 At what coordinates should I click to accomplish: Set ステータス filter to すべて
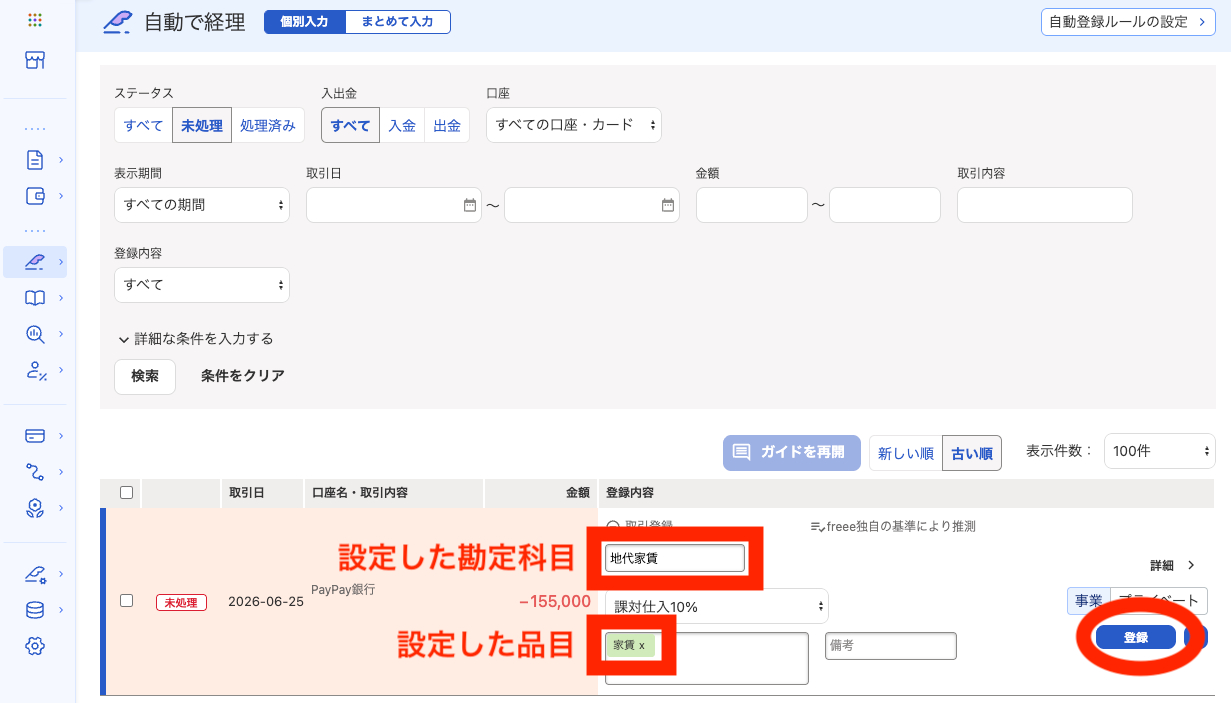(143, 126)
